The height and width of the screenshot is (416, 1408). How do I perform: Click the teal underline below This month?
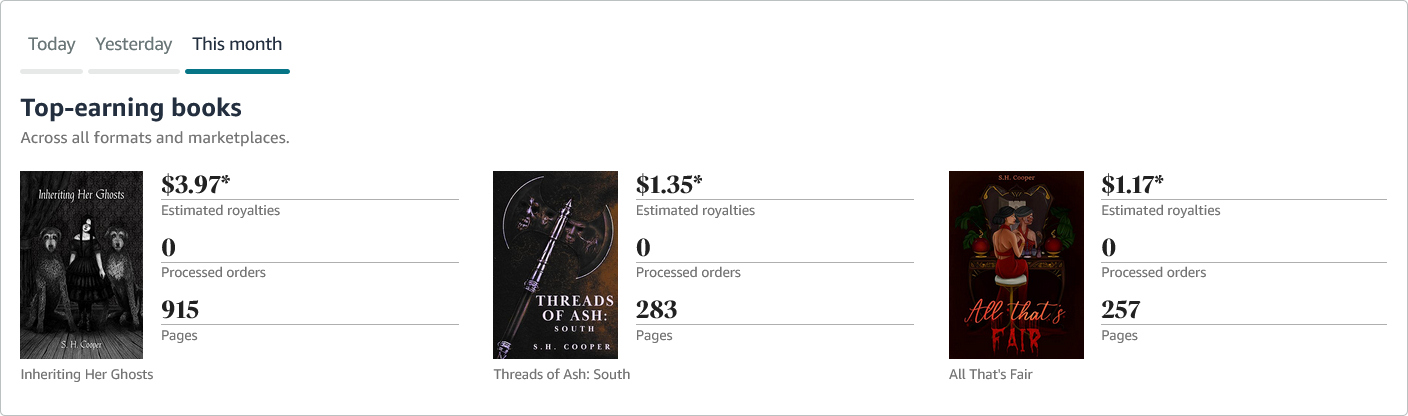(x=237, y=71)
